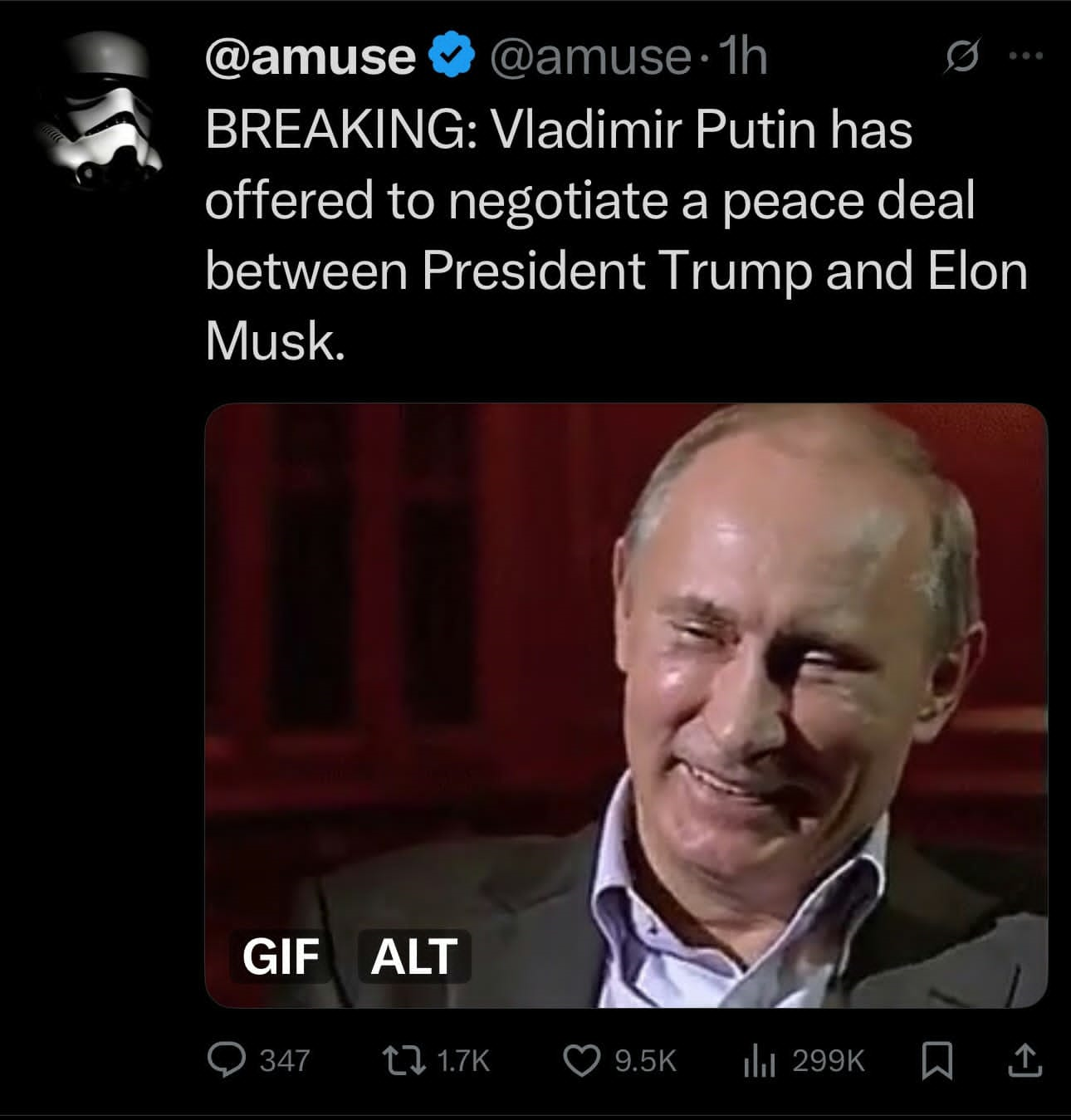Click the blue verified badge
The width and height of the screenshot is (1071, 1120).
click(x=451, y=56)
